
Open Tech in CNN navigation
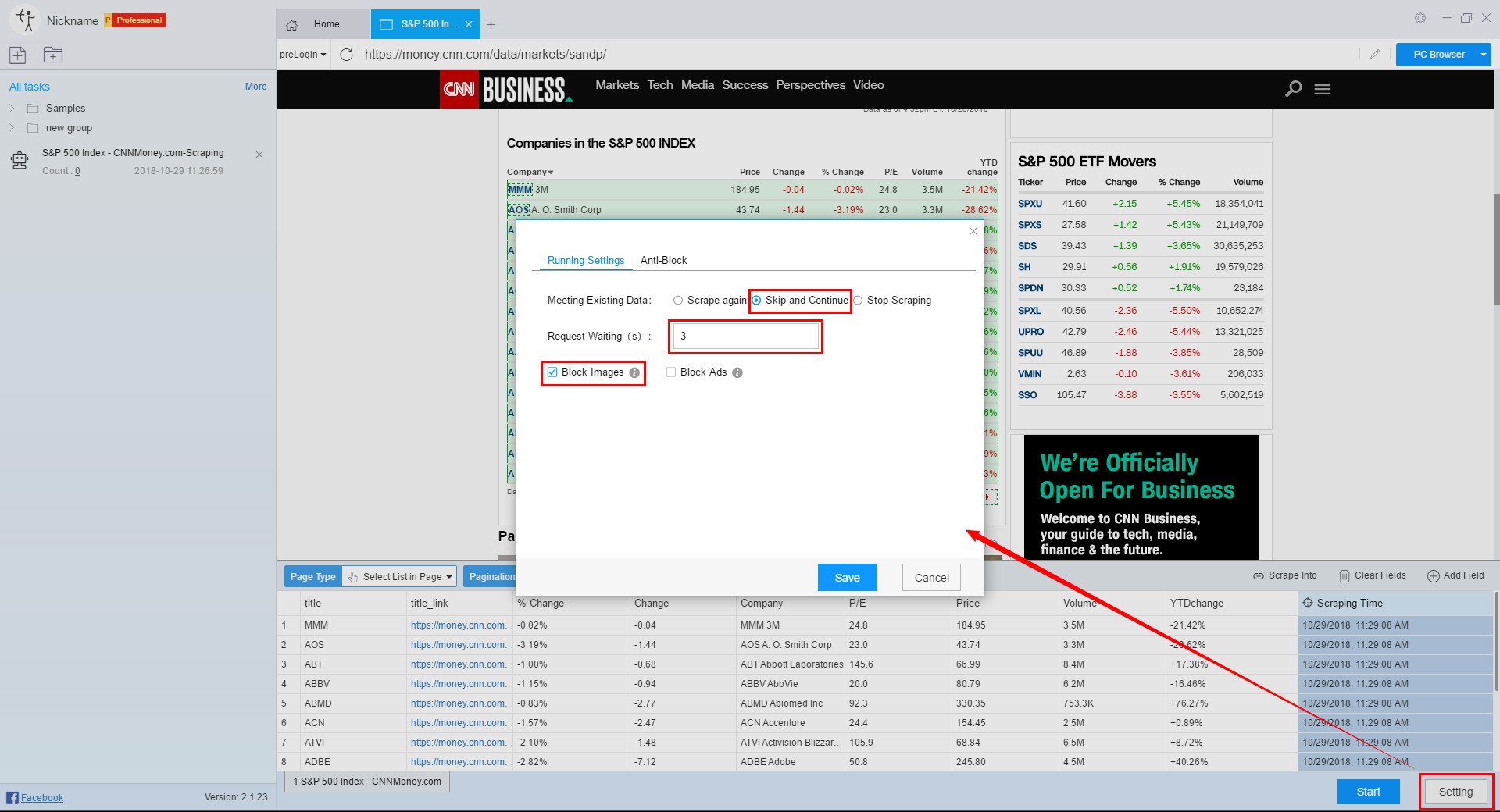pyautogui.click(x=660, y=85)
